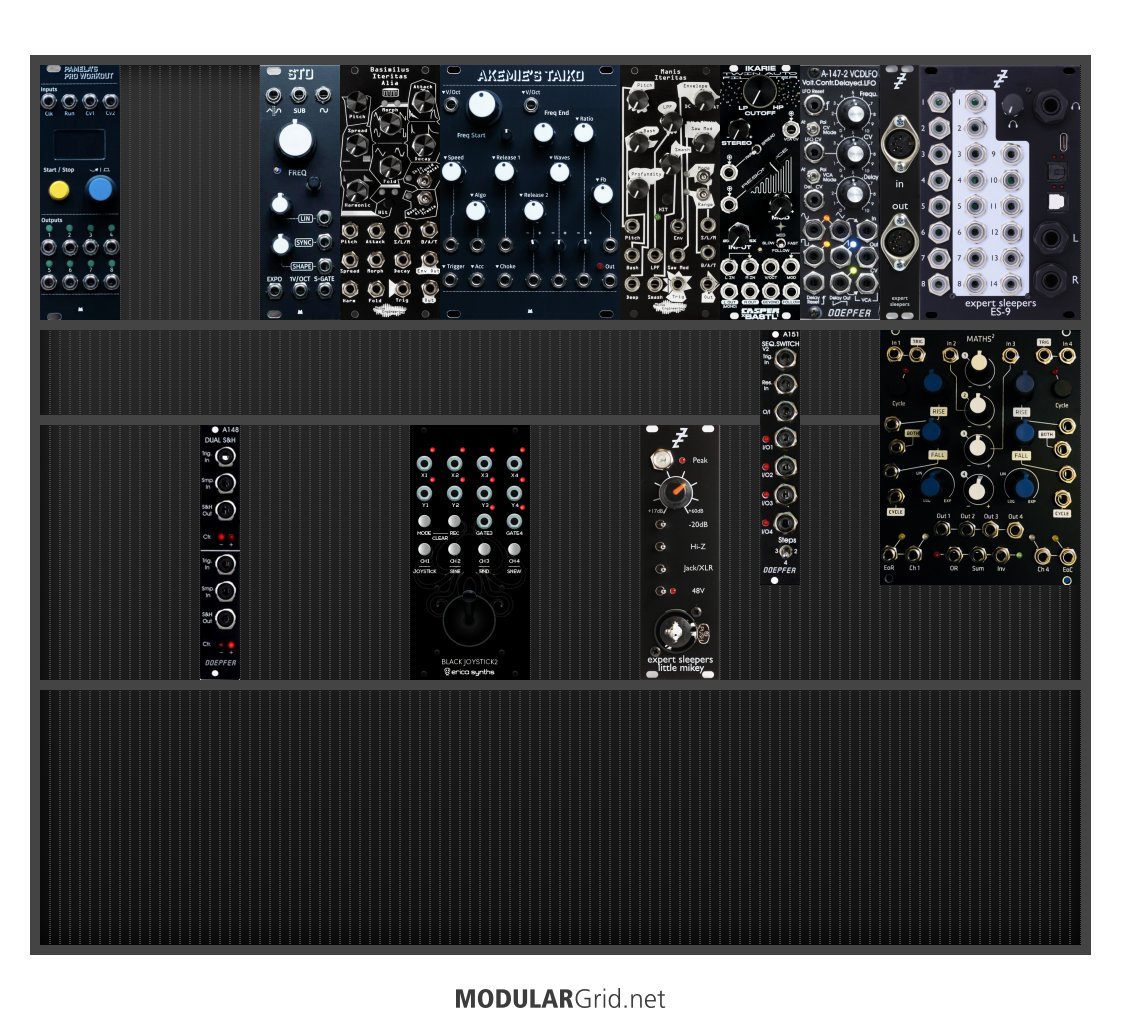Click the Algo knob on Akemie's Taiko

coord(475,210)
